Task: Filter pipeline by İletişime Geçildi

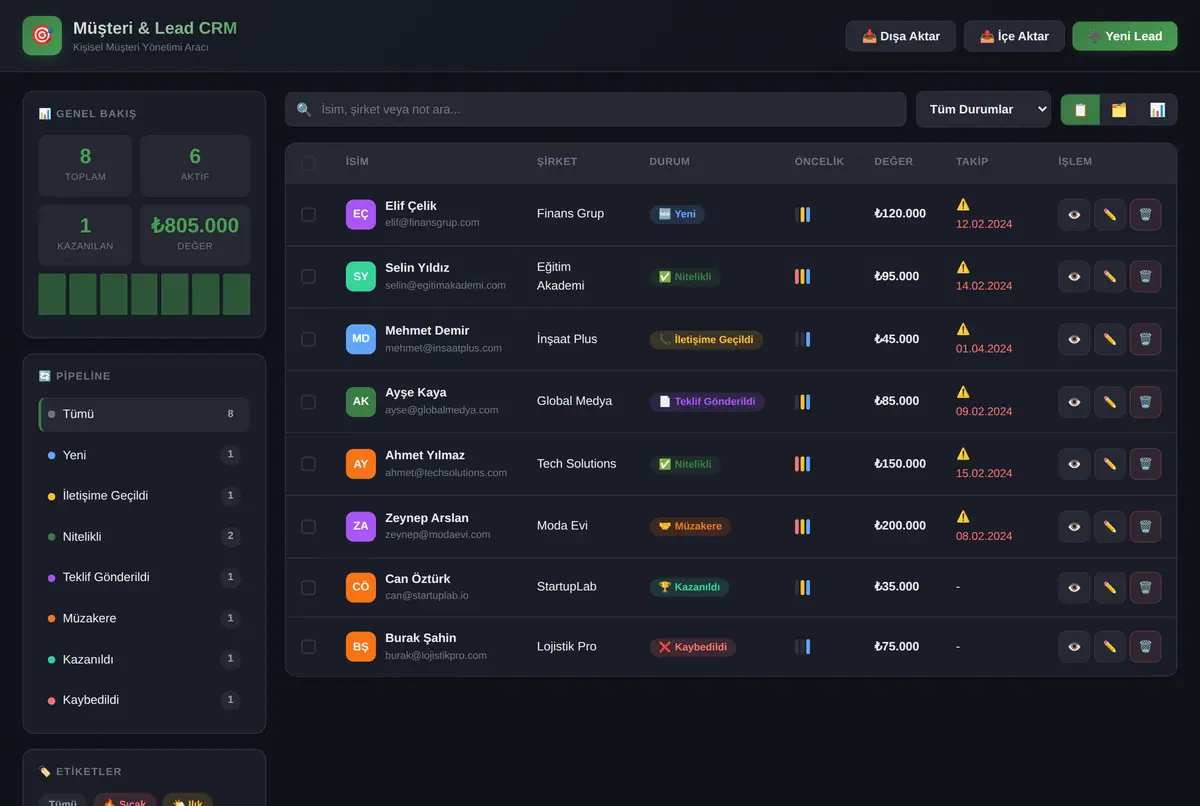Action: pos(144,496)
